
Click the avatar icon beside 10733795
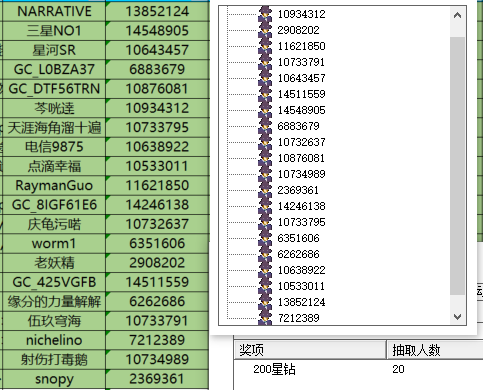(265, 222)
